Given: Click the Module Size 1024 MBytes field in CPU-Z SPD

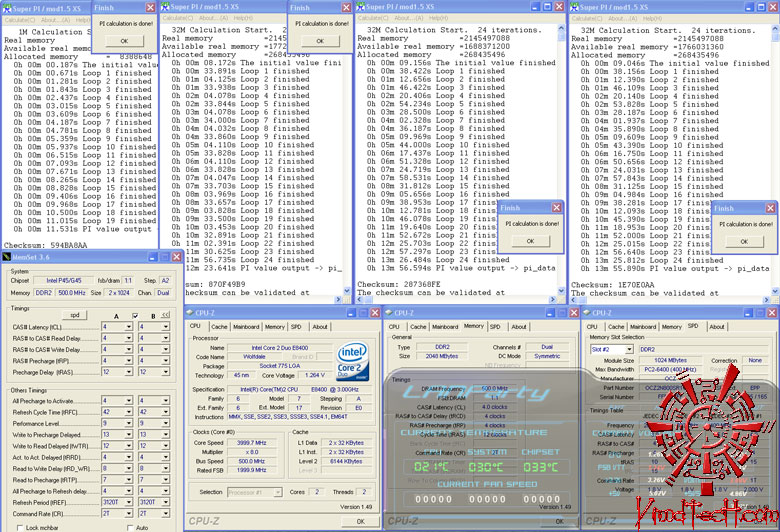Looking at the screenshot, I should (671, 360).
